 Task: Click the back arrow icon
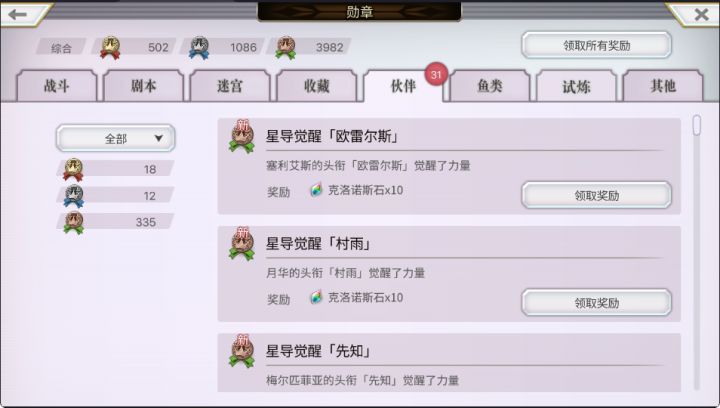click(18, 14)
